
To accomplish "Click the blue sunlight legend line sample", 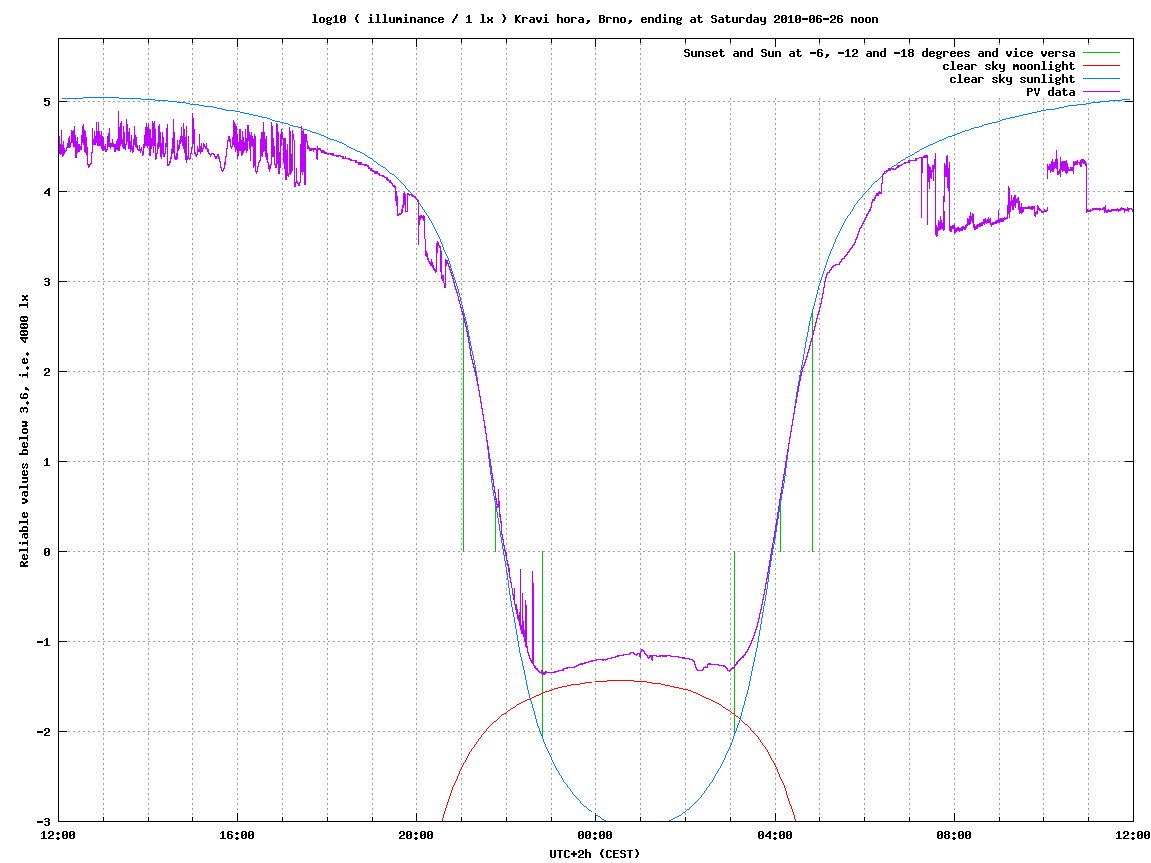I will tap(1102, 79).
